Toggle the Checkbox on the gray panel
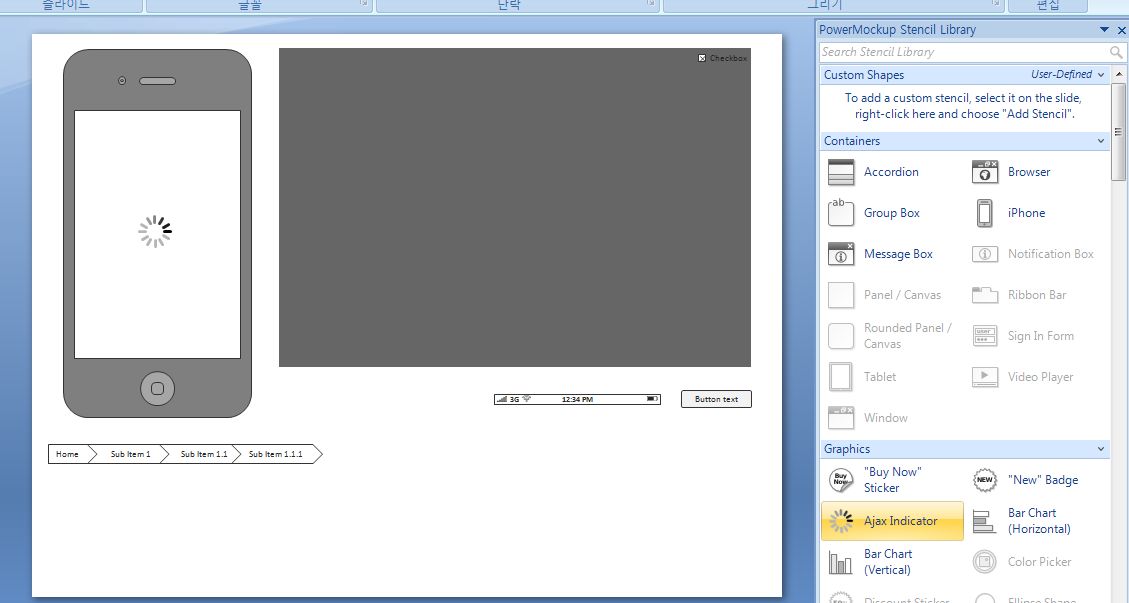Screen dimensions: 1129x603 pos(702,58)
